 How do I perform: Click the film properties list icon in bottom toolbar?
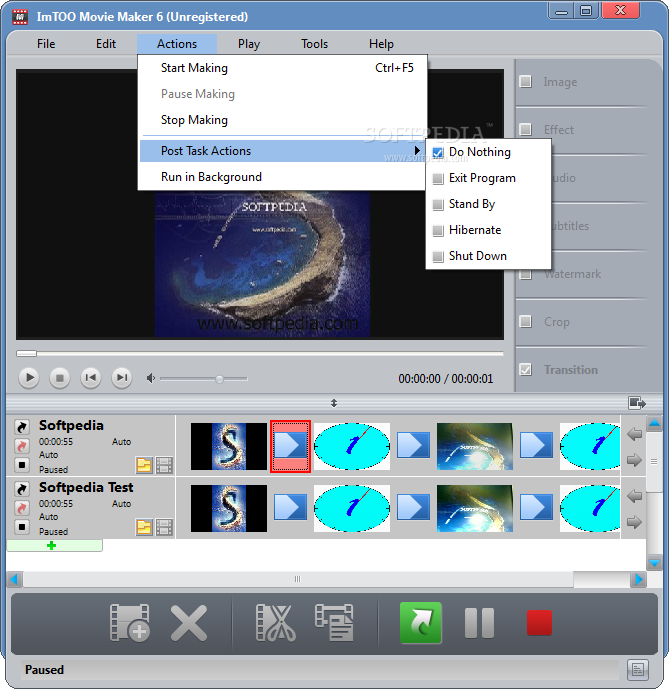pyautogui.click(x=334, y=623)
